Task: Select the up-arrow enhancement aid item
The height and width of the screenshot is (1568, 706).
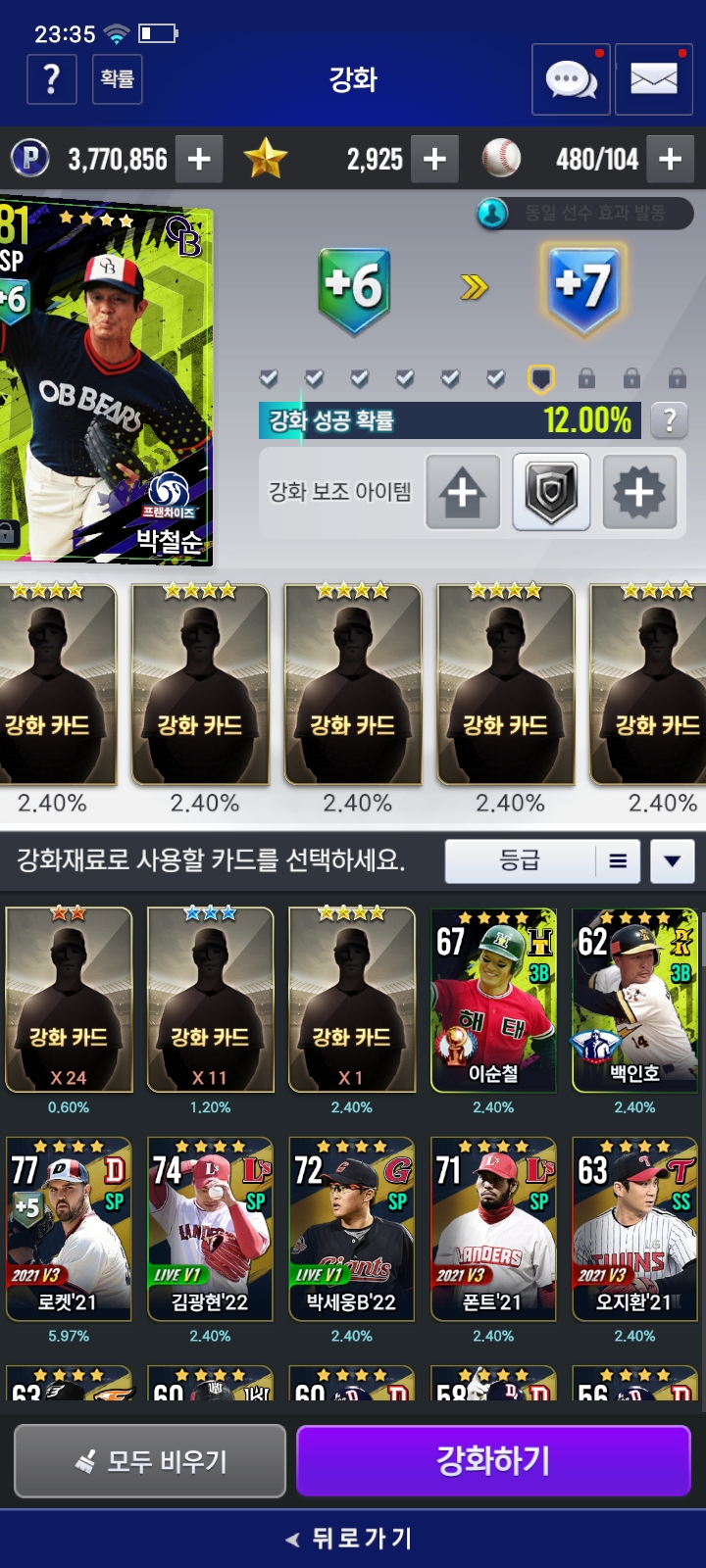Action: click(463, 492)
